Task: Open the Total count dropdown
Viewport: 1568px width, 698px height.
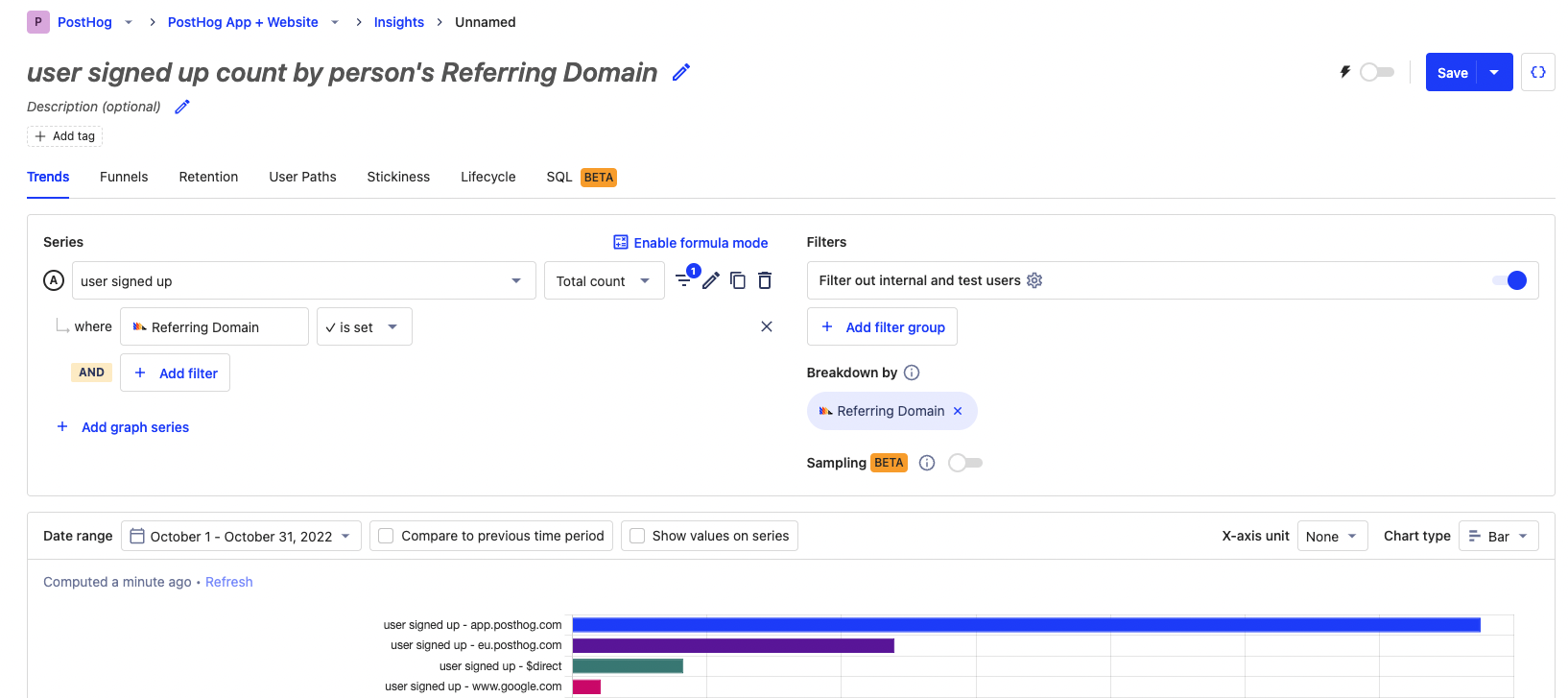Action: coord(604,281)
